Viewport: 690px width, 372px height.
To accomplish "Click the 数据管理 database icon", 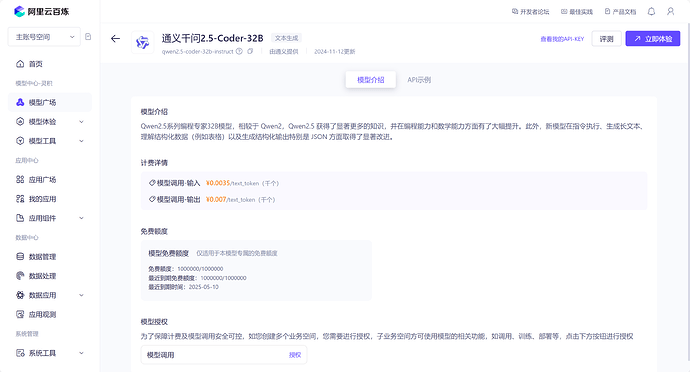I will 20,256.
